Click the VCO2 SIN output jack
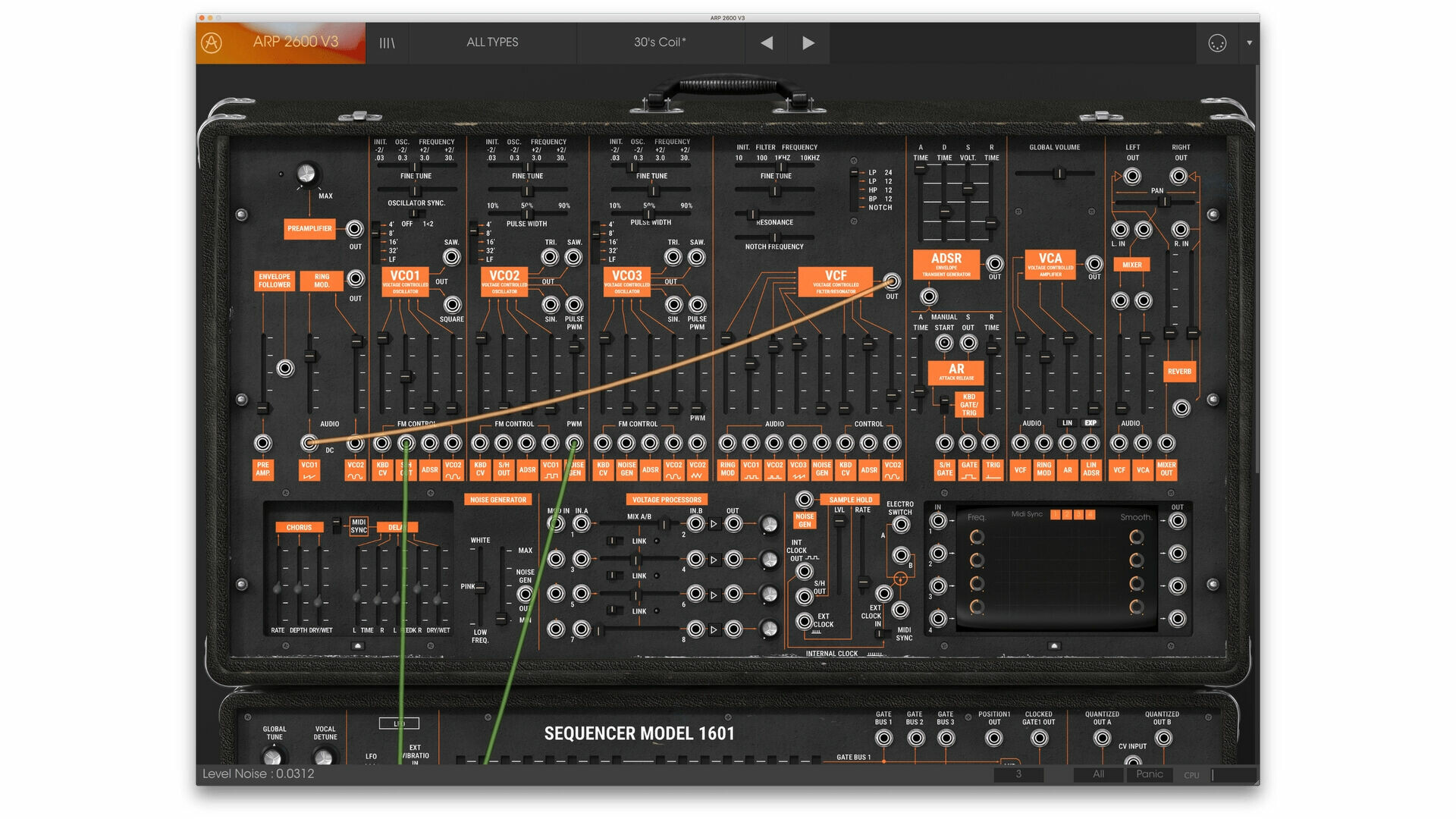The image size is (1456, 819). 551,305
